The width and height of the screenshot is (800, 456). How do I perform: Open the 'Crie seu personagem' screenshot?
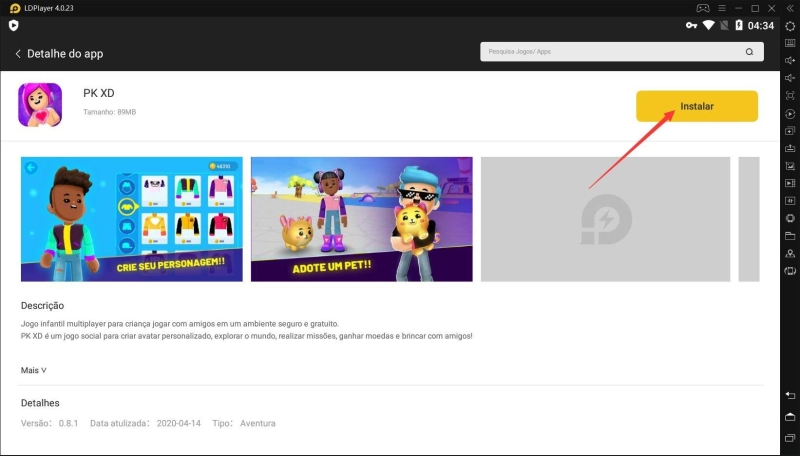(x=131, y=219)
